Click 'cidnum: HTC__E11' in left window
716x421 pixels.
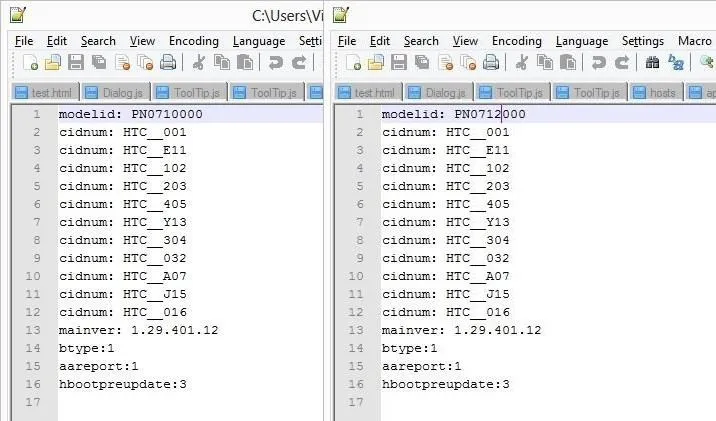122,150
